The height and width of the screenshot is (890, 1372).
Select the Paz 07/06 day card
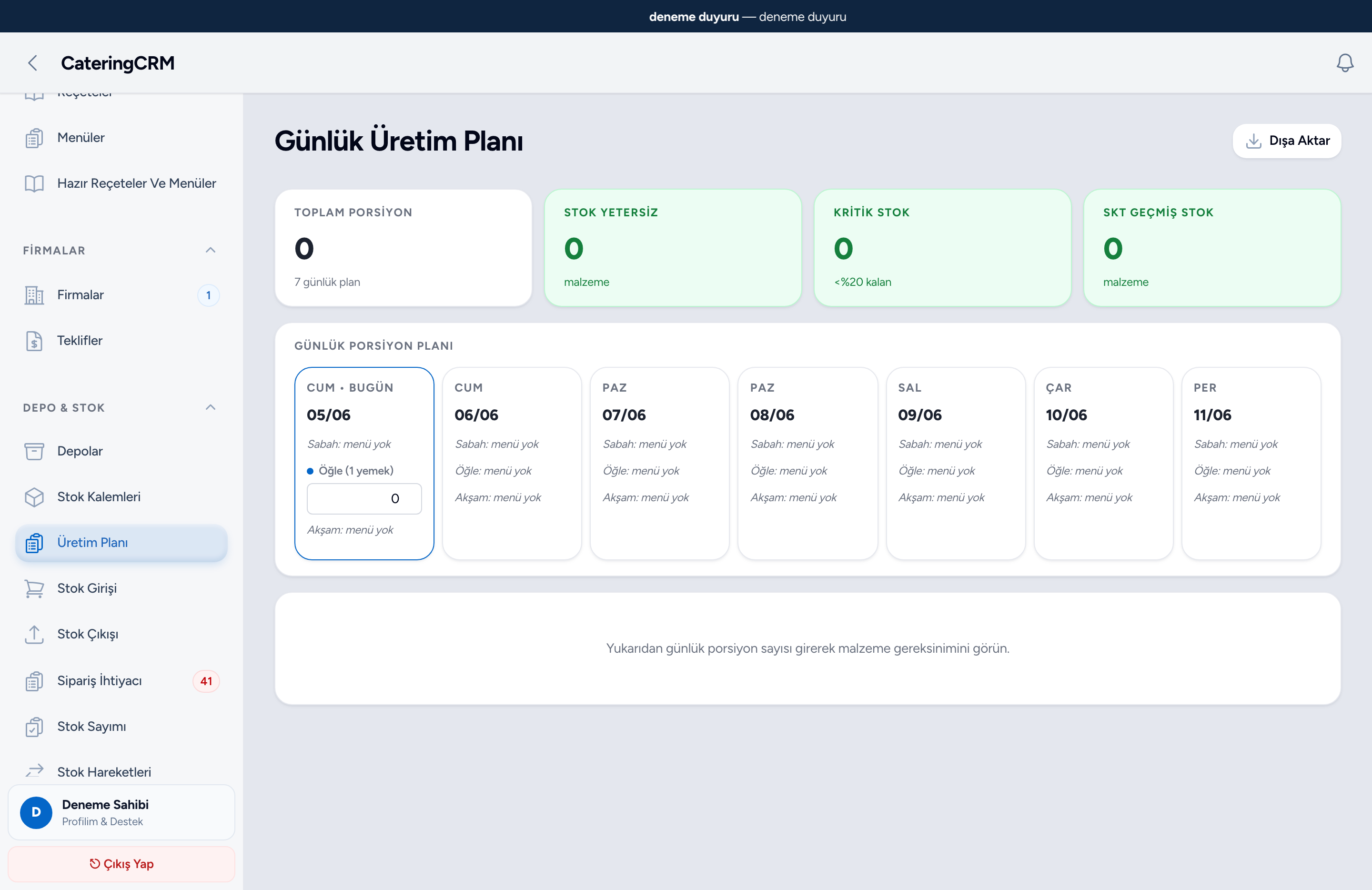point(659,464)
